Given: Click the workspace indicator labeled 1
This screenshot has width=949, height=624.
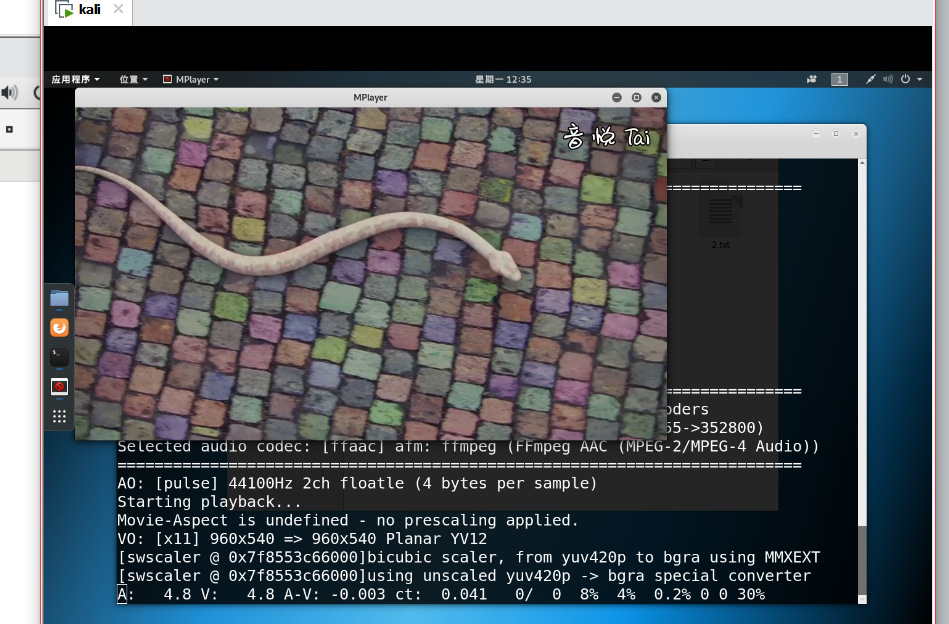Looking at the screenshot, I should click(x=839, y=79).
